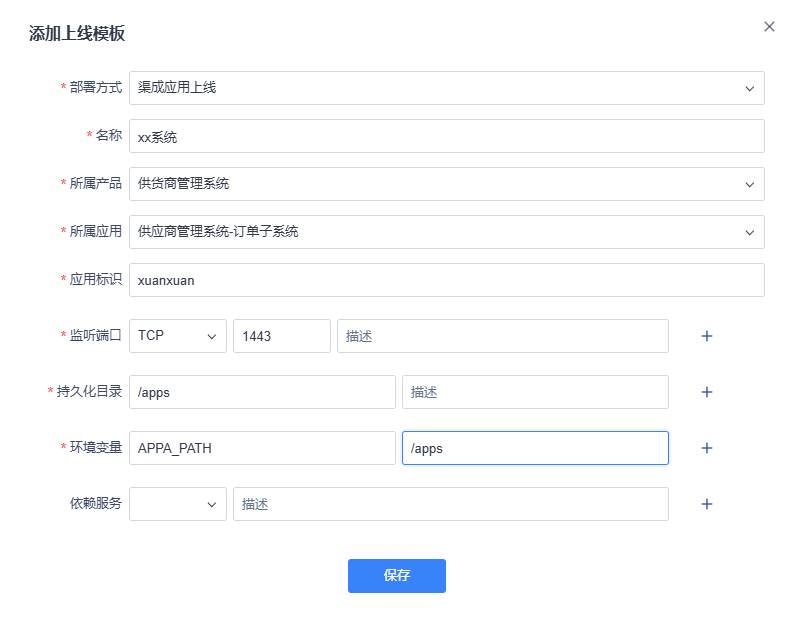792x638 pixels.
Task: Edit the APPA_PATH variable name field
Action: pyautogui.click(x=262, y=448)
